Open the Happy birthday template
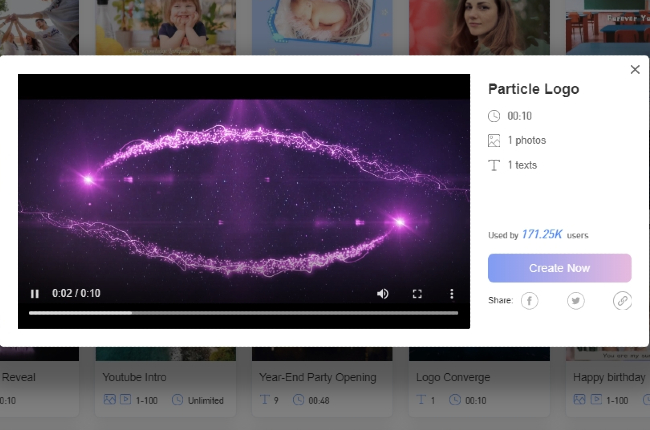The width and height of the screenshot is (650, 430). [609, 377]
